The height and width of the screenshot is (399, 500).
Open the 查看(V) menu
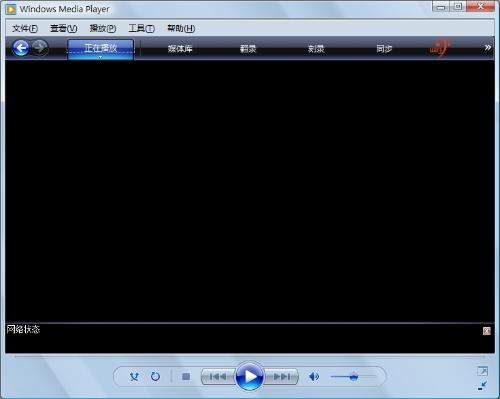pyautogui.click(x=64, y=29)
